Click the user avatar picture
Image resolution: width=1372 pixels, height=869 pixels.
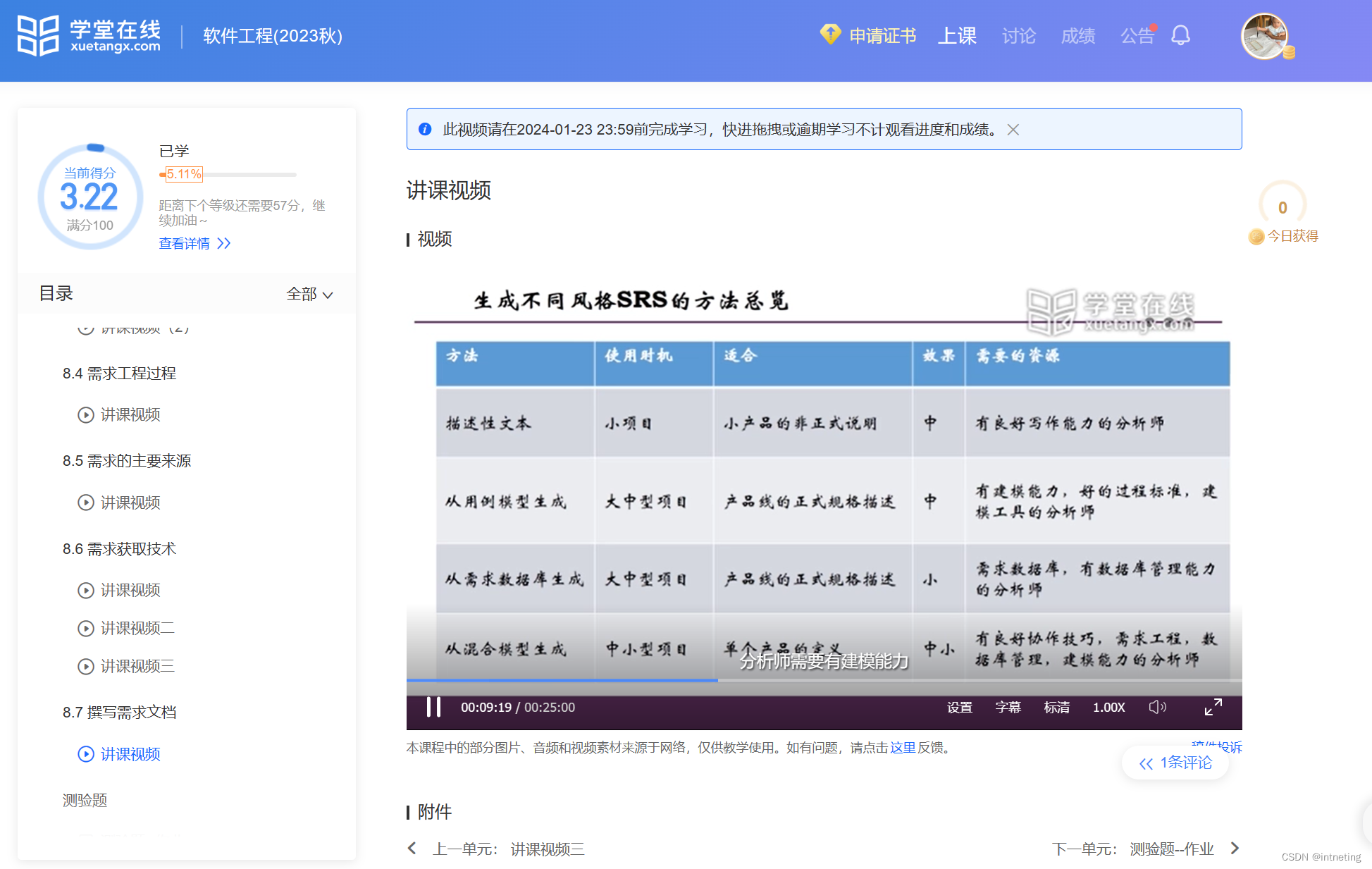point(1264,36)
